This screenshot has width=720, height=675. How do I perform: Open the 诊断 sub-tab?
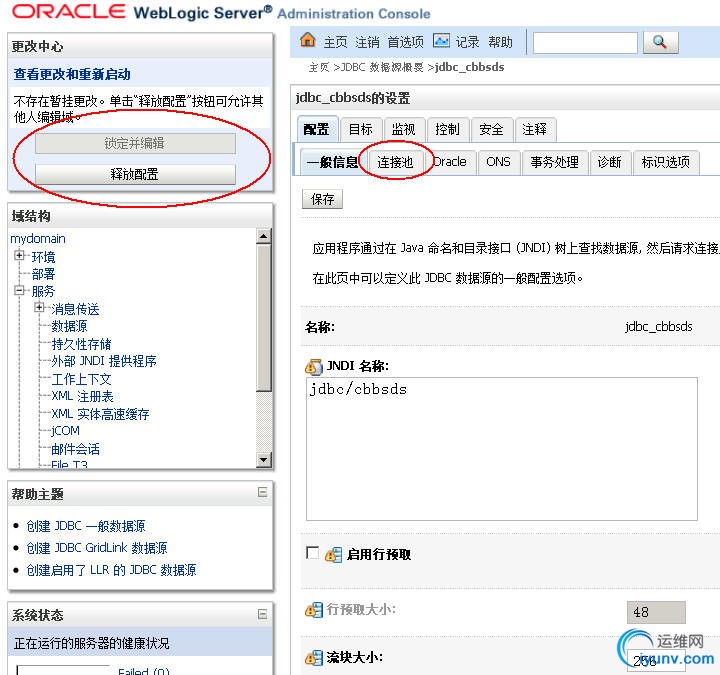tap(609, 162)
